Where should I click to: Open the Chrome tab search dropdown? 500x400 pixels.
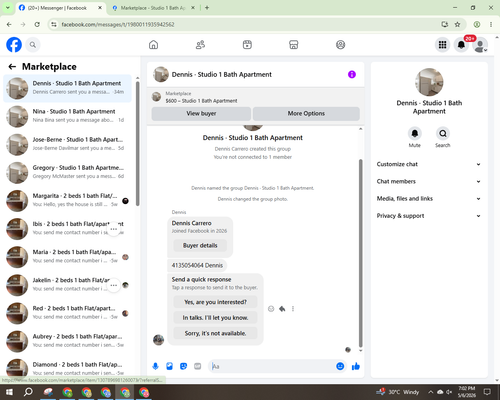click(7, 8)
